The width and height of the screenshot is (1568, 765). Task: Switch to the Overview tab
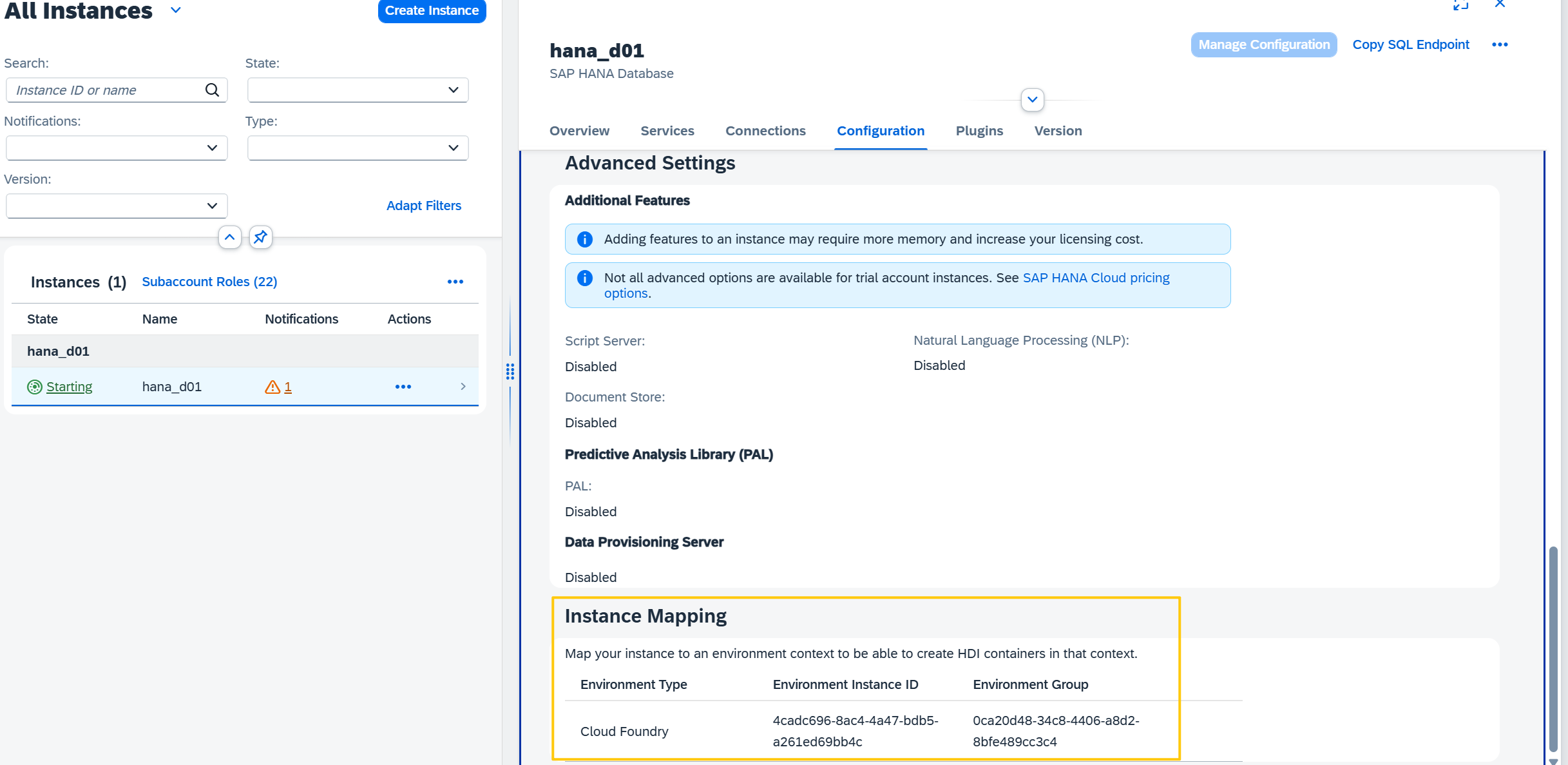[579, 131]
